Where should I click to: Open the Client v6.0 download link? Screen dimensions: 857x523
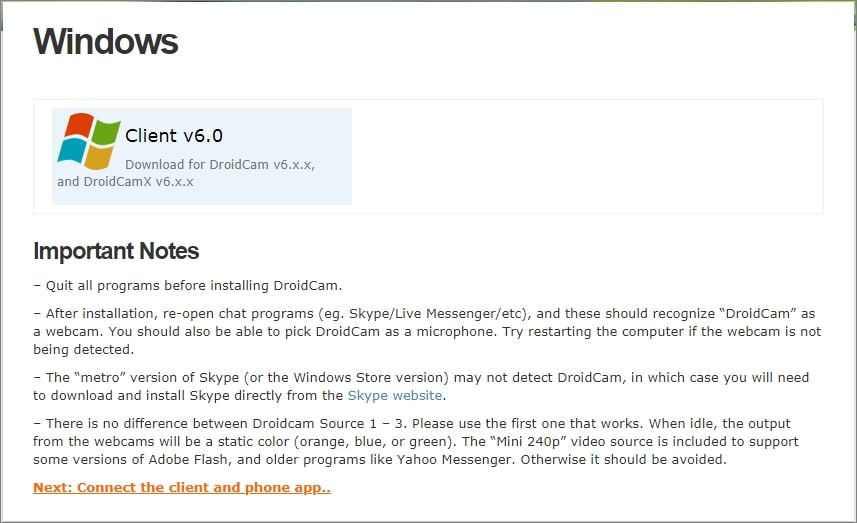(x=174, y=136)
